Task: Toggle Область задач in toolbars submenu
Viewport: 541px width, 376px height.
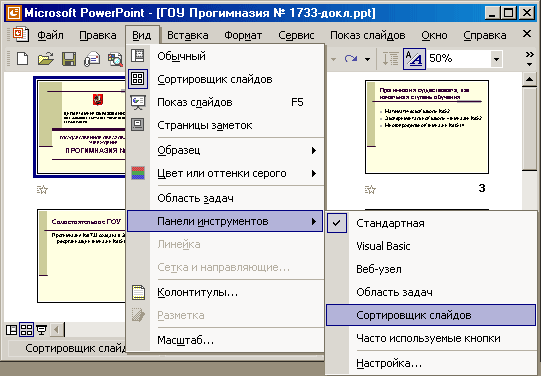Action: point(431,292)
